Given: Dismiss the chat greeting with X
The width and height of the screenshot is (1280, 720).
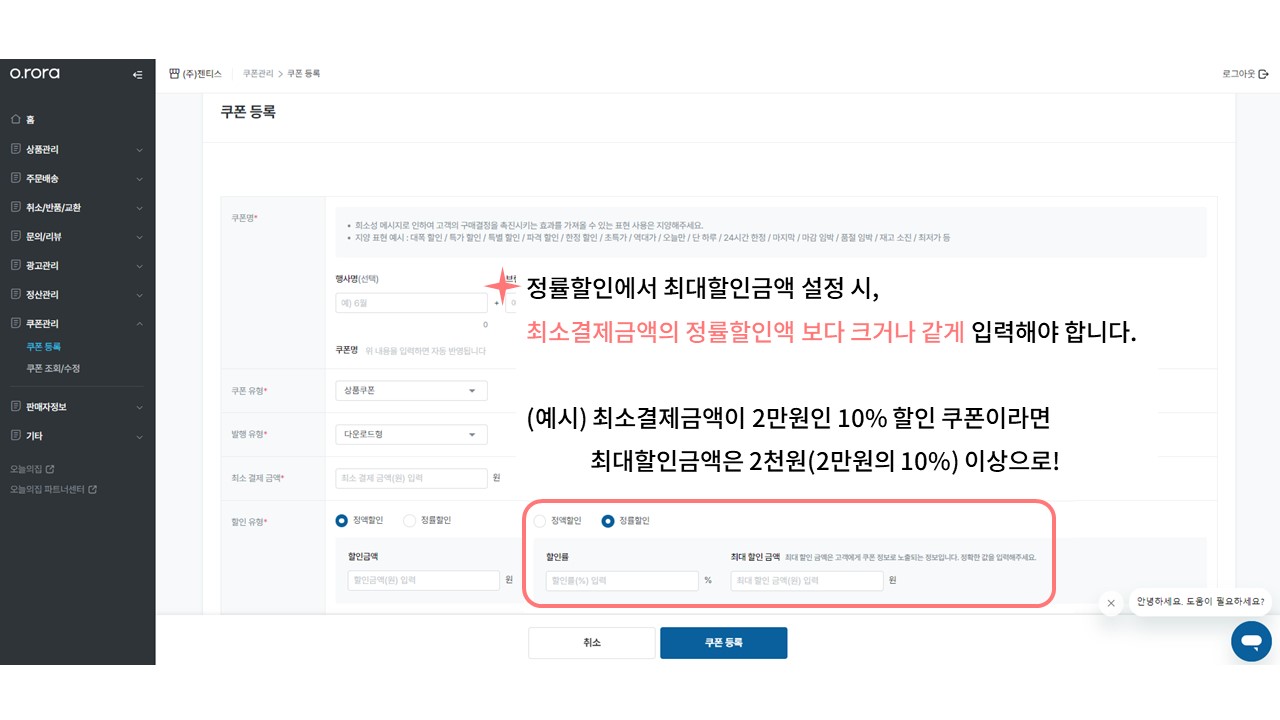Looking at the screenshot, I should [x=1111, y=603].
